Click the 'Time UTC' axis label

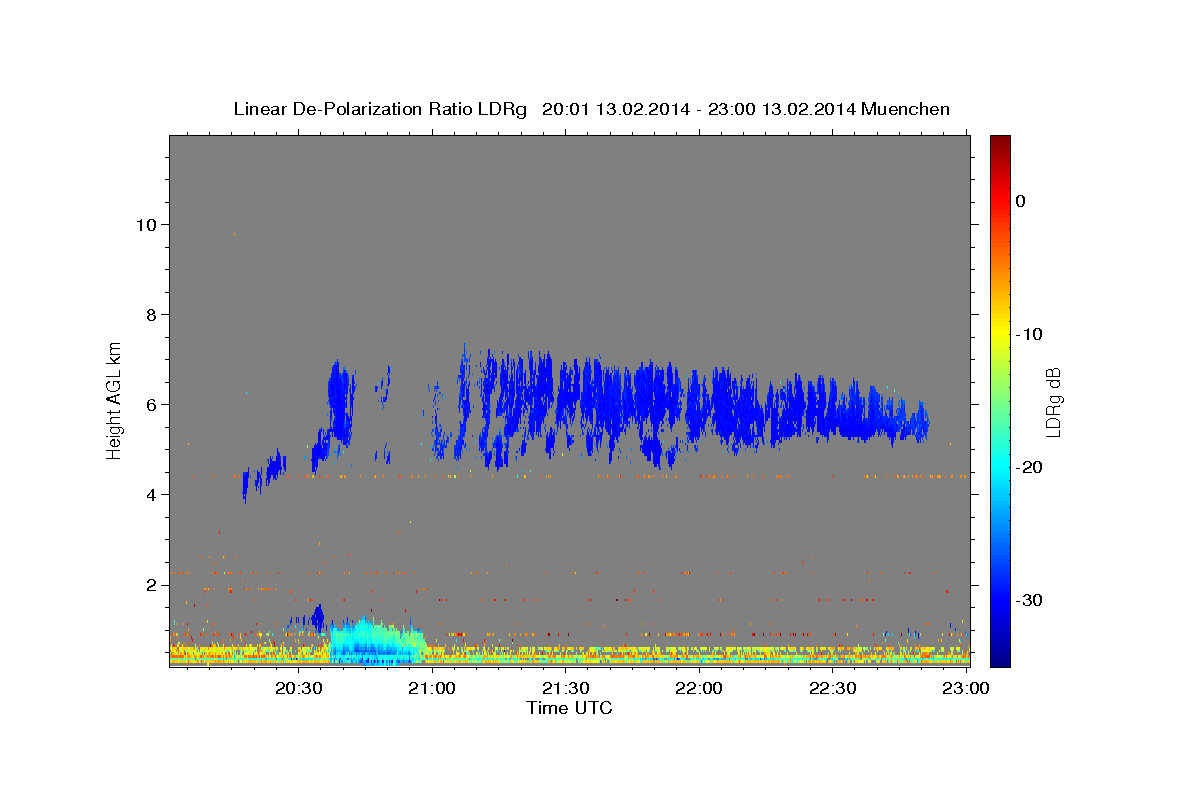pos(569,707)
